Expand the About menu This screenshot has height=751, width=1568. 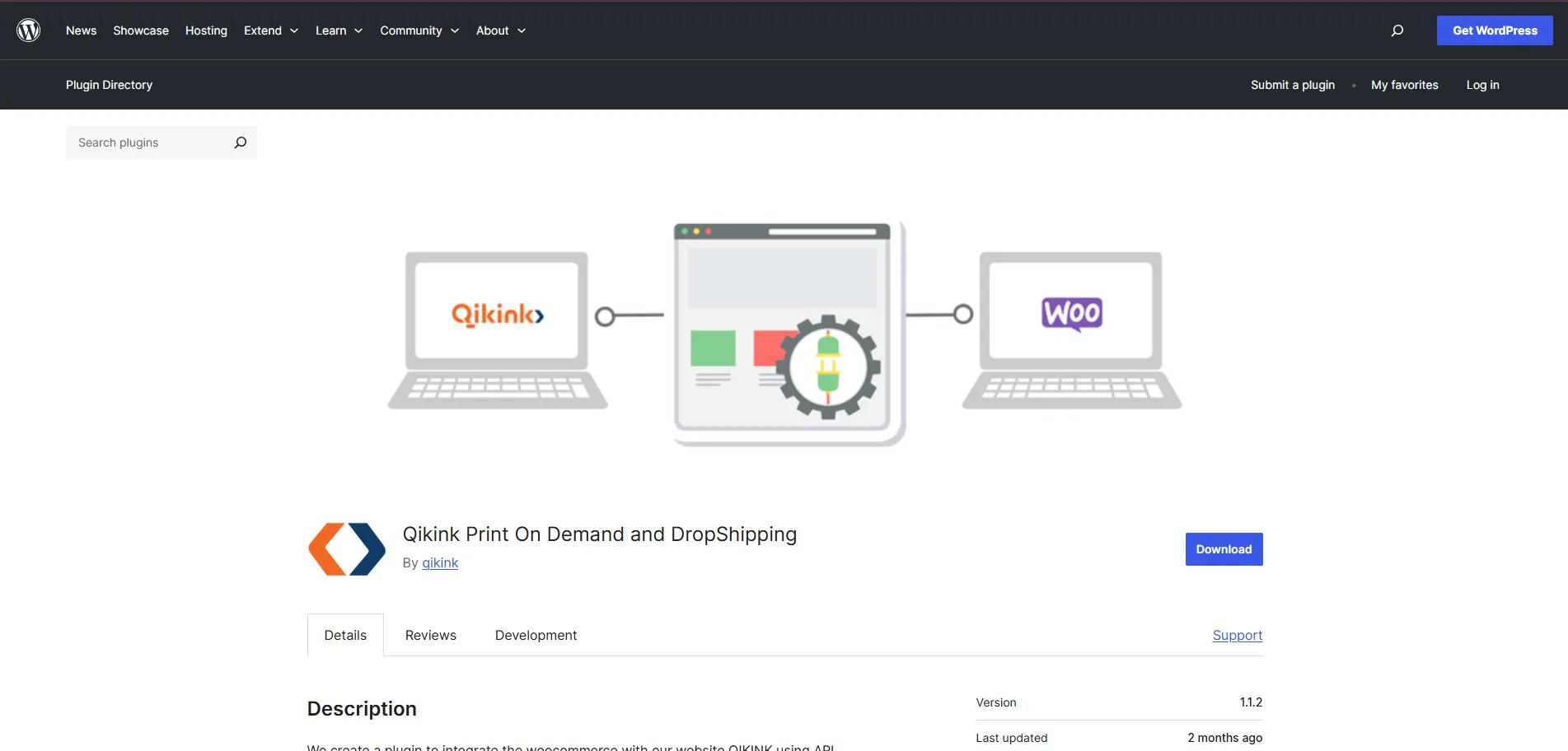click(501, 30)
